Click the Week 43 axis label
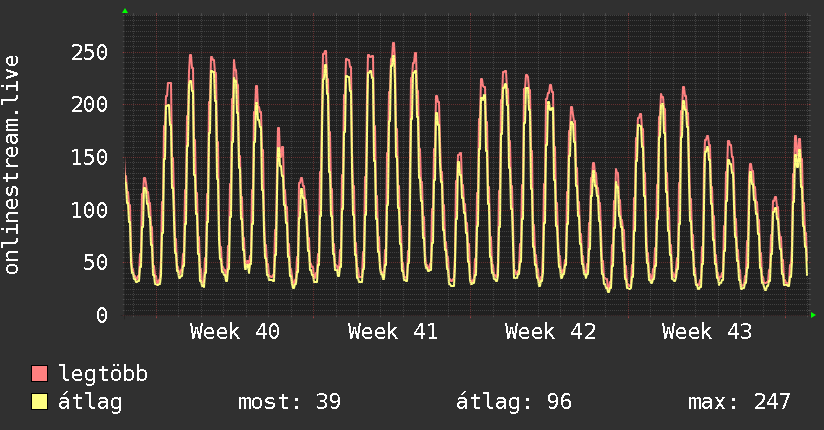This screenshot has height=430, width=824. pyautogui.click(x=707, y=332)
